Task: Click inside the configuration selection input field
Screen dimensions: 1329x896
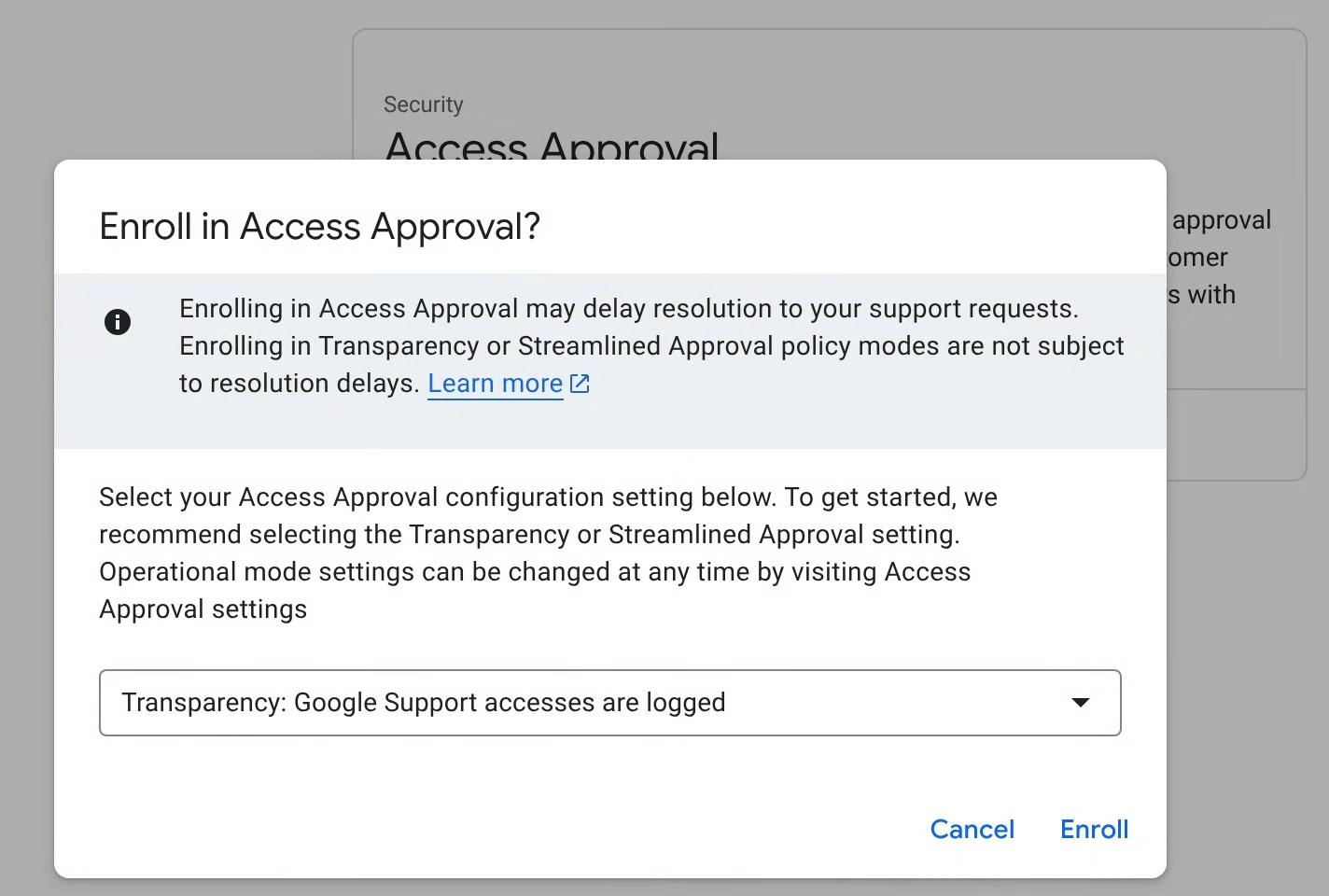Action: point(560,703)
